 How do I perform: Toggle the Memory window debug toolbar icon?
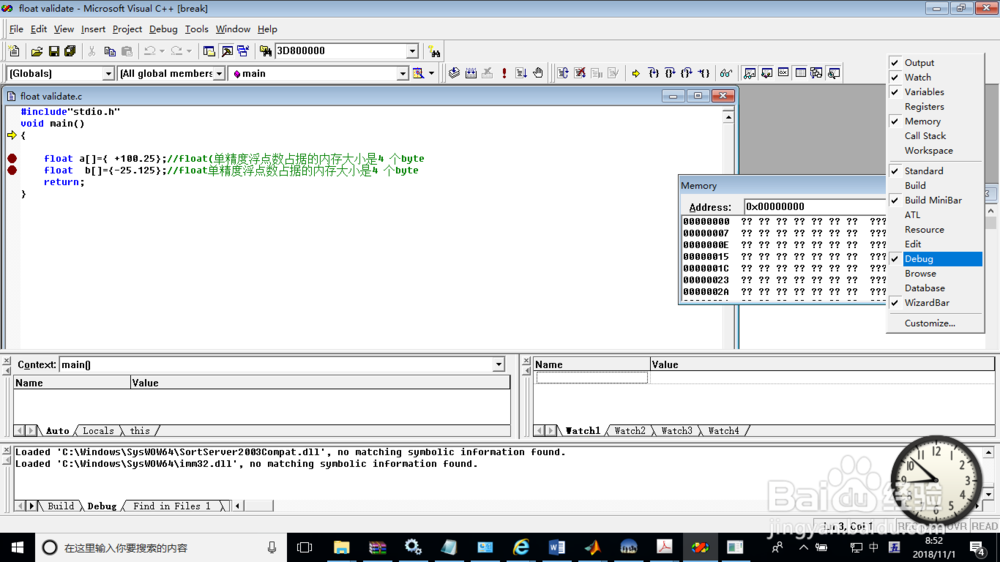pos(800,73)
